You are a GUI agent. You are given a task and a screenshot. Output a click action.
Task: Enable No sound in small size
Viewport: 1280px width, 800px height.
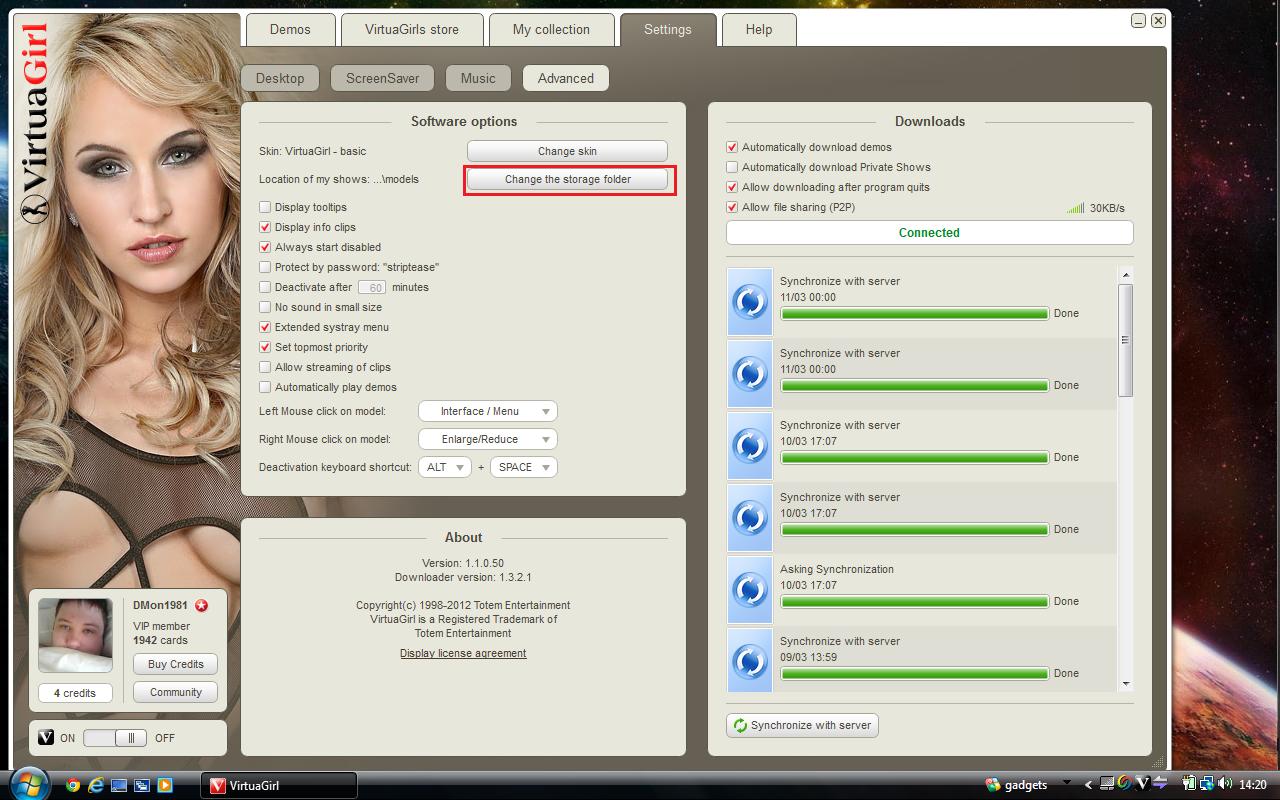[x=265, y=307]
